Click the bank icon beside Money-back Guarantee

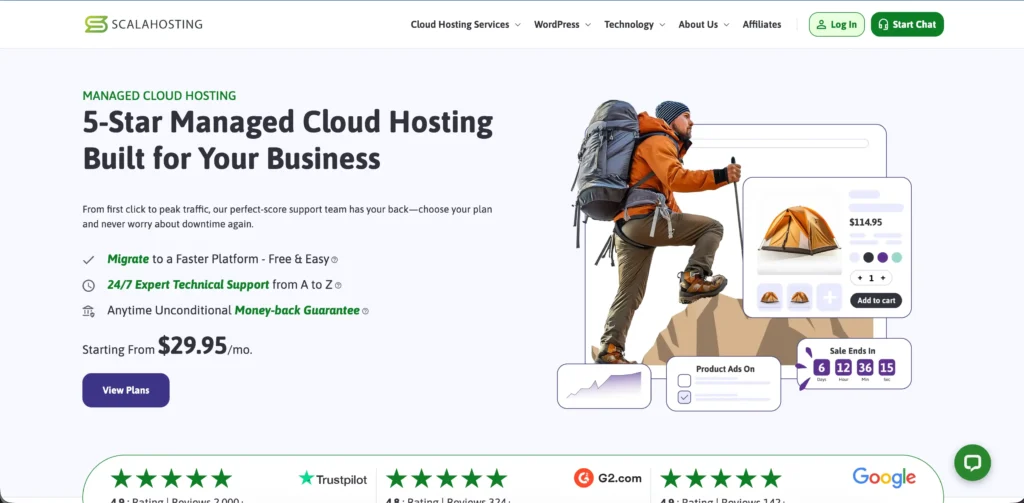[x=88, y=311]
